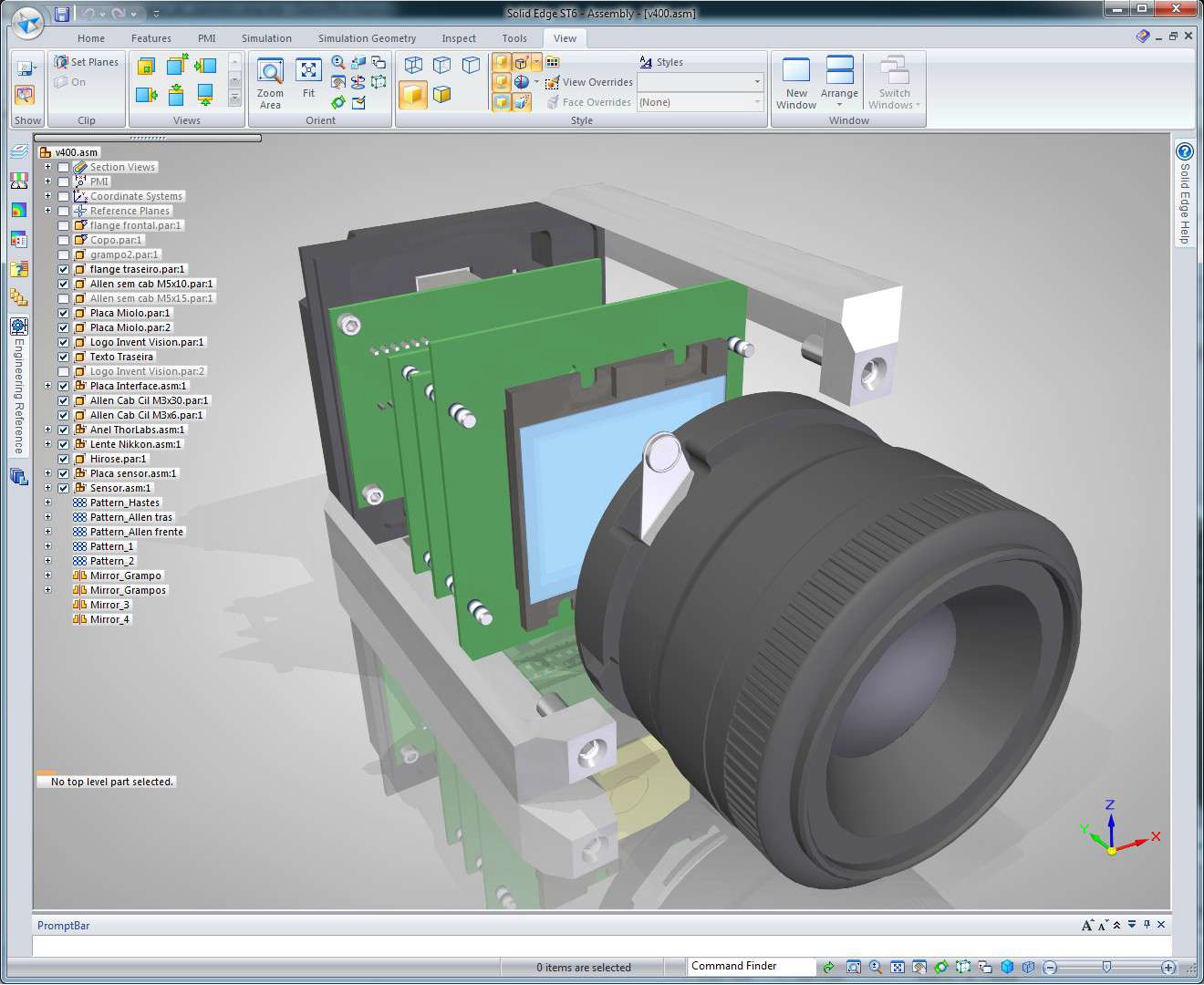Expand the Placa Interface.asm:1 node
This screenshot has width=1204, height=985.
(x=47, y=386)
